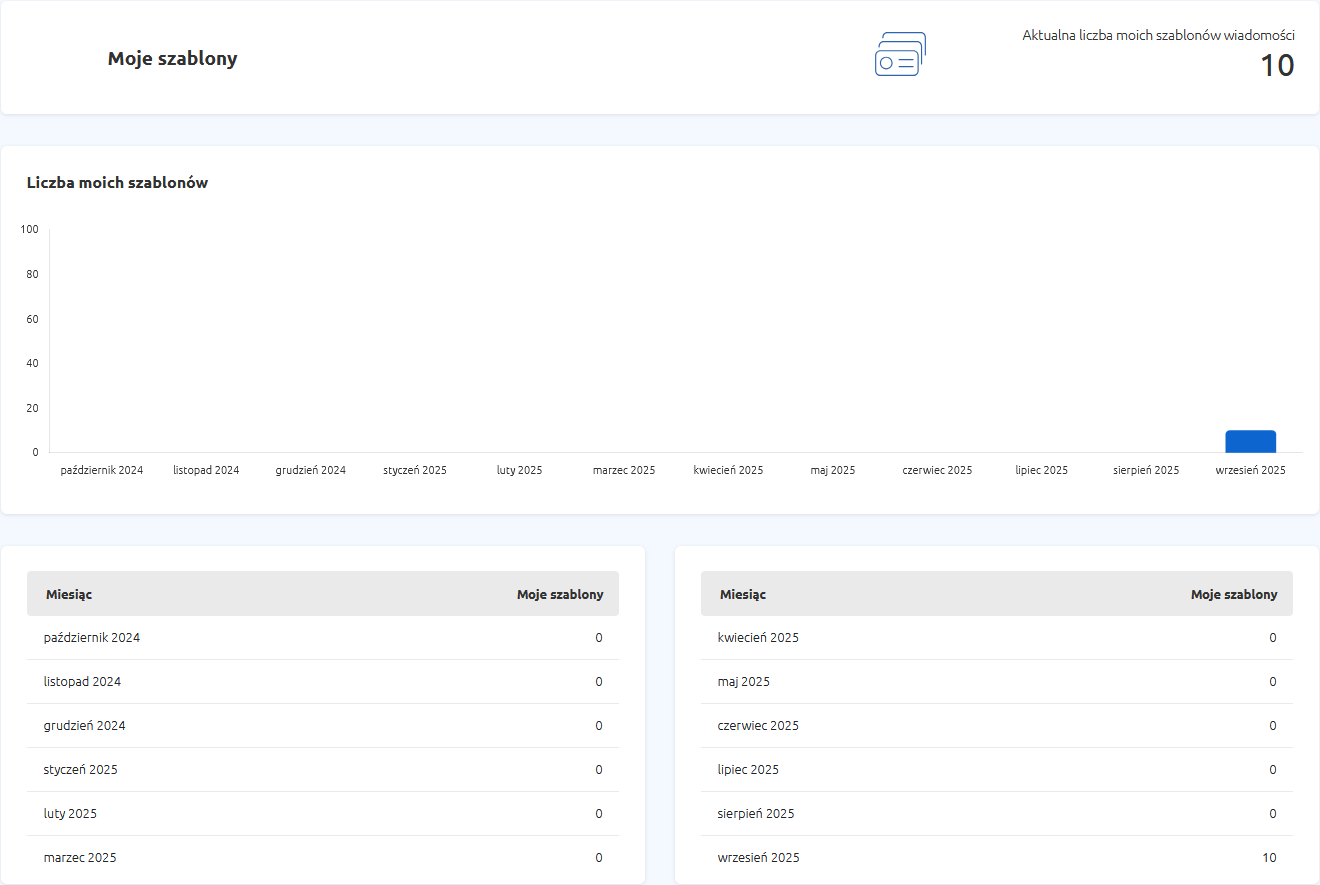
Task: Select październik 2024 label on chart axis
Action: pos(102,470)
